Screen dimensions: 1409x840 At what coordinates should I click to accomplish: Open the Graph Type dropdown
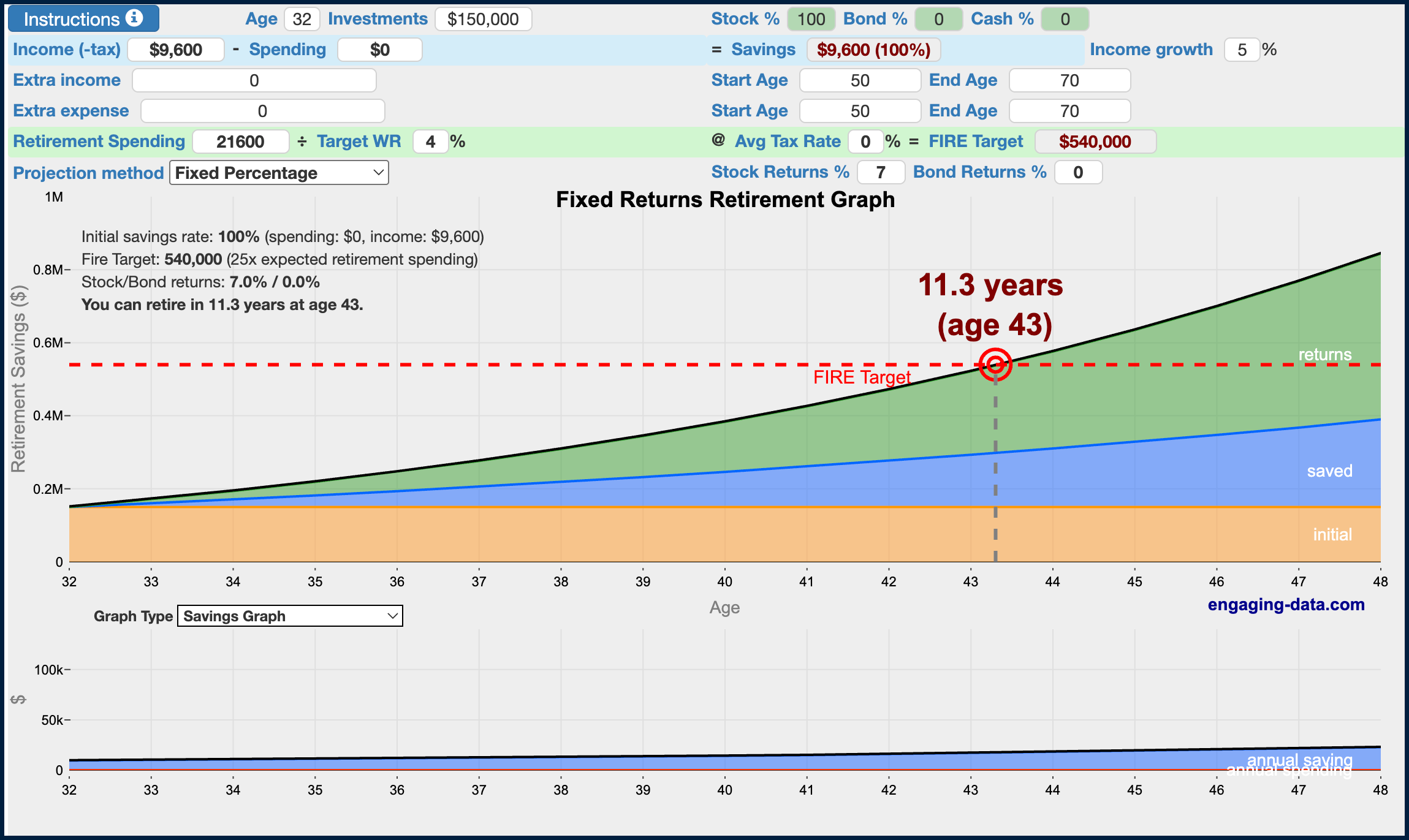pos(290,616)
